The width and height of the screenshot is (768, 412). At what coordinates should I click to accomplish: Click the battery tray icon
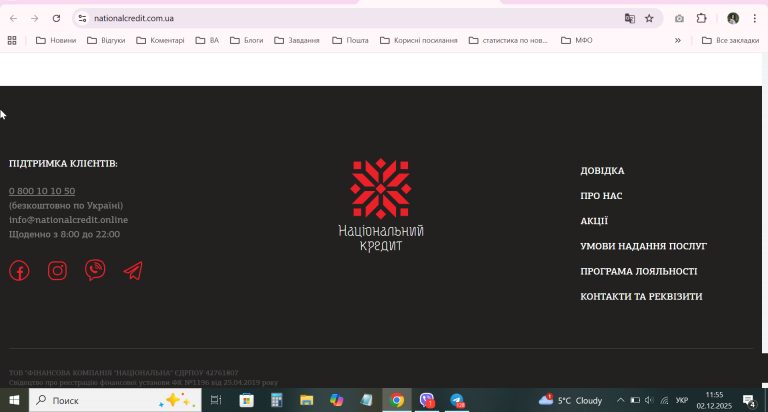pyautogui.click(x=635, y=400)
